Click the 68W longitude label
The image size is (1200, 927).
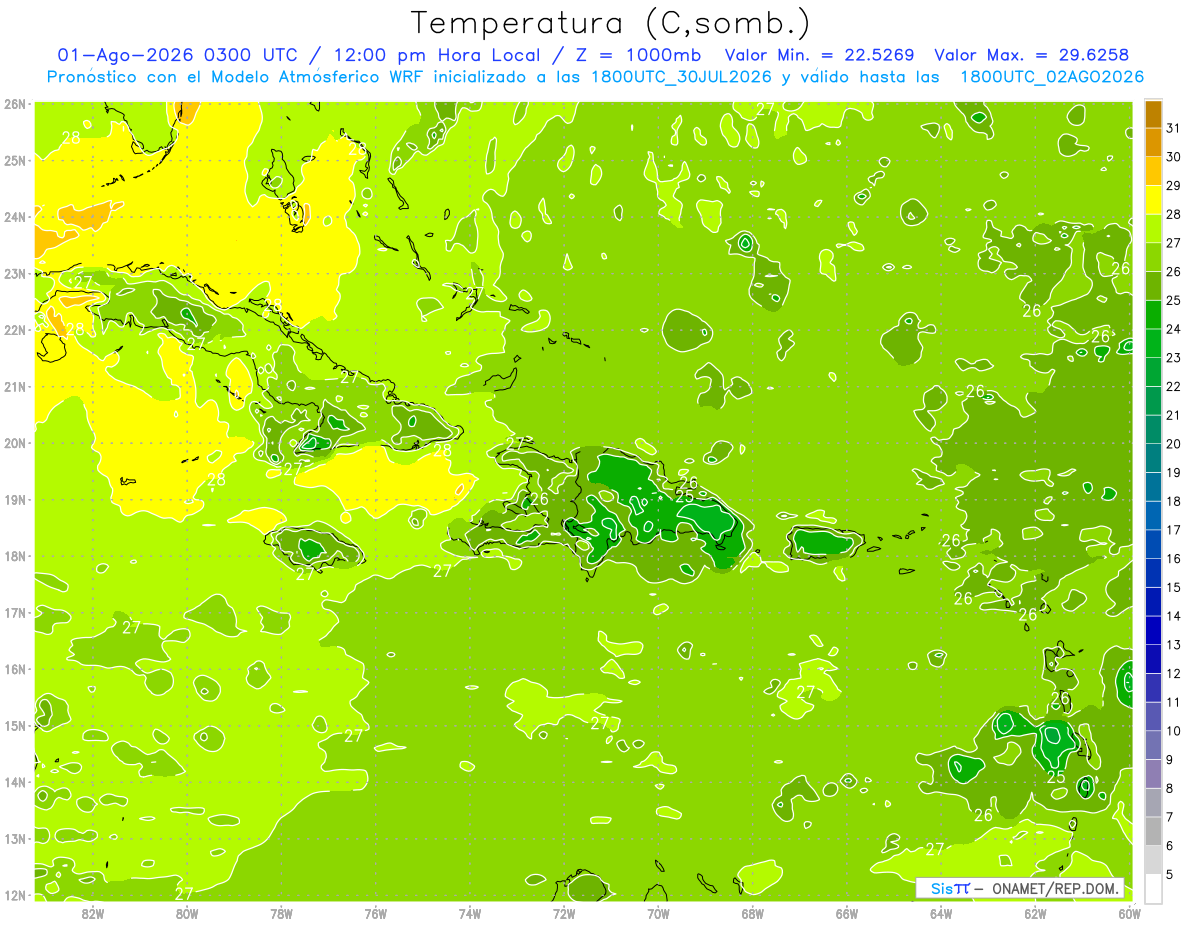[753, 913]
